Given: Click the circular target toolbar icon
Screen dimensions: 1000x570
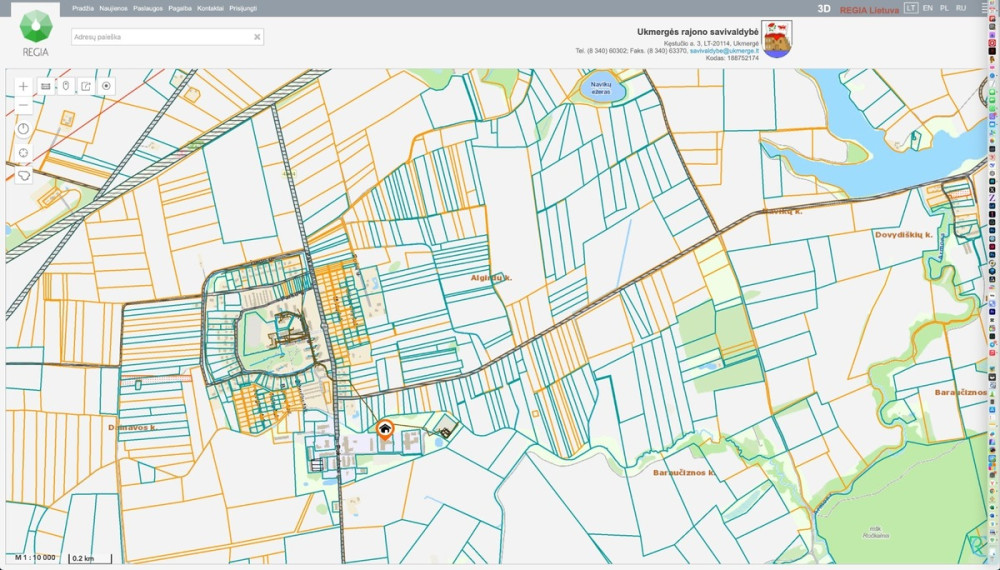Looking at the screenshot, I should point(107,86).
